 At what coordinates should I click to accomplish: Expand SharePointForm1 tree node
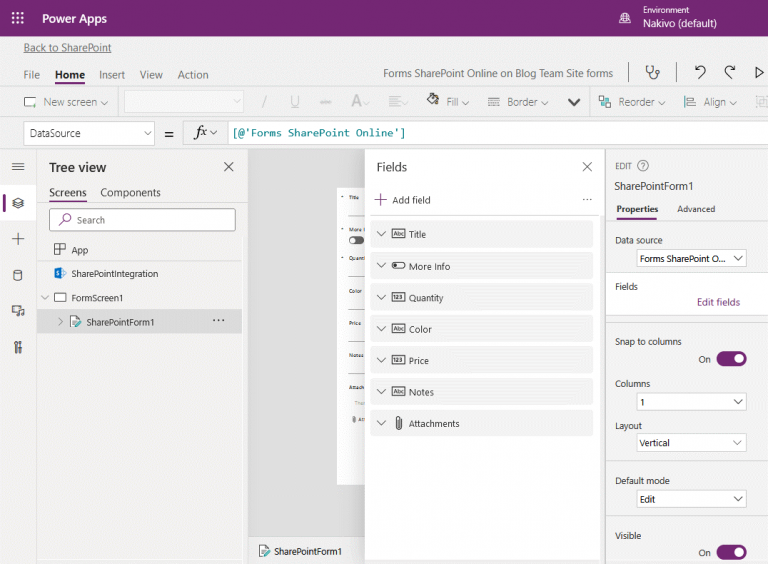[x=60, y=322]
